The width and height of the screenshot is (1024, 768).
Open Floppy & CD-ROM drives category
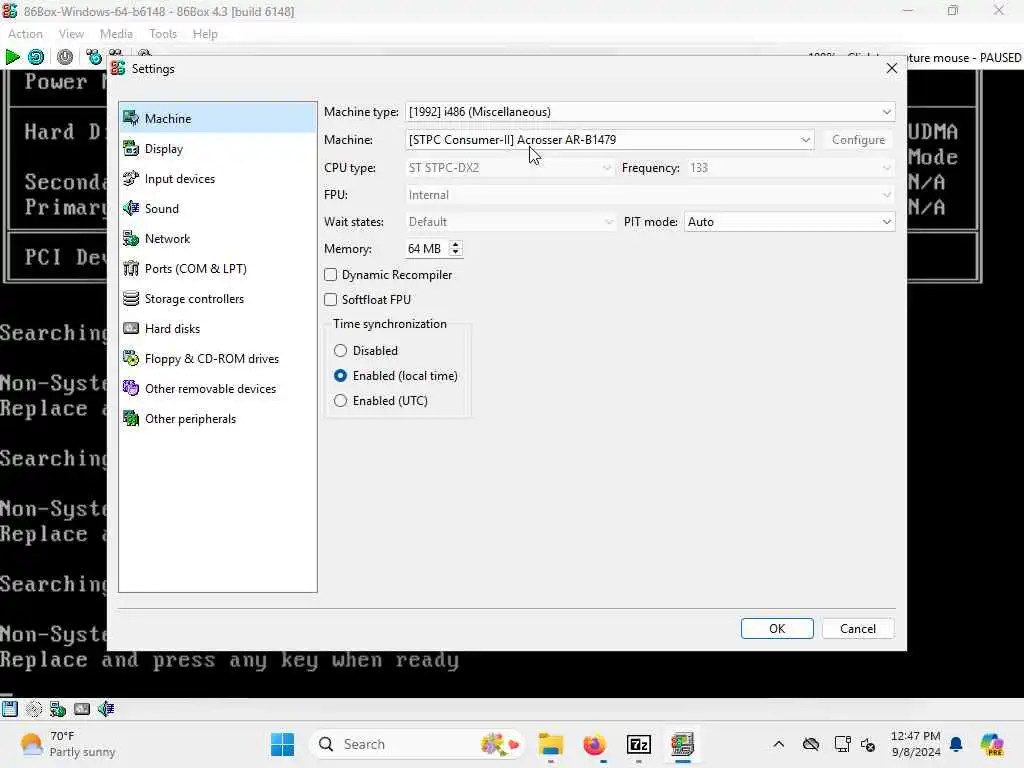click(x=217, y=359)
